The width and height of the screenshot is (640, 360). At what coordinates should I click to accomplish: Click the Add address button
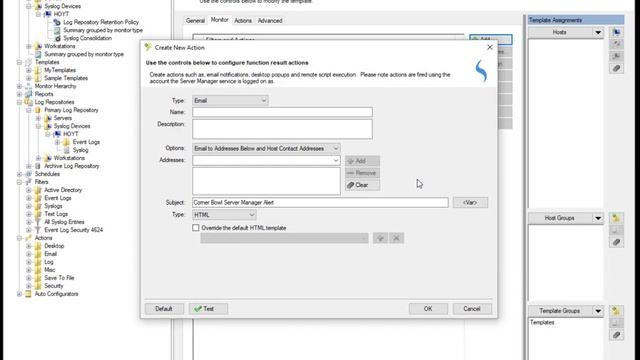362,161
